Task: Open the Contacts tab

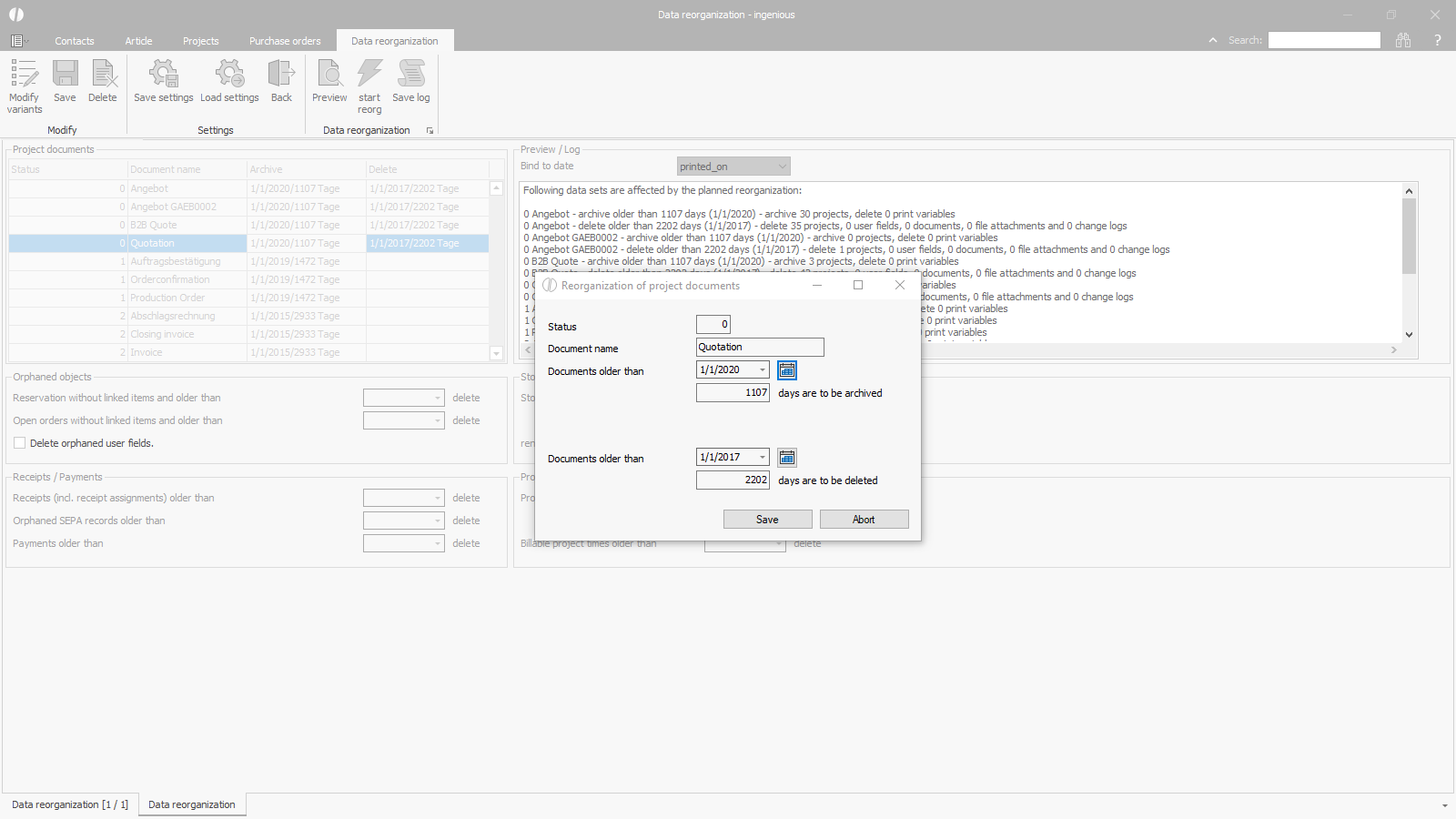Action: click(x=75, y=41)
